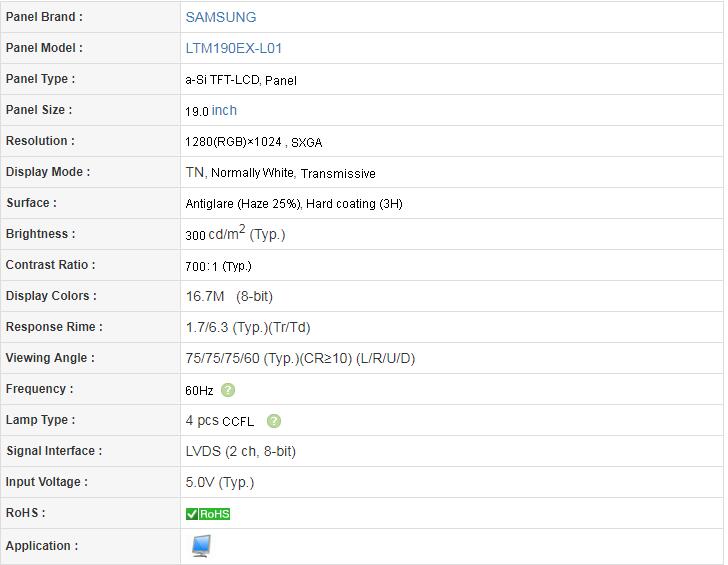Select the 'Resolution :' label
Screen dimensions: 728x565
click(x=40, y=141)
